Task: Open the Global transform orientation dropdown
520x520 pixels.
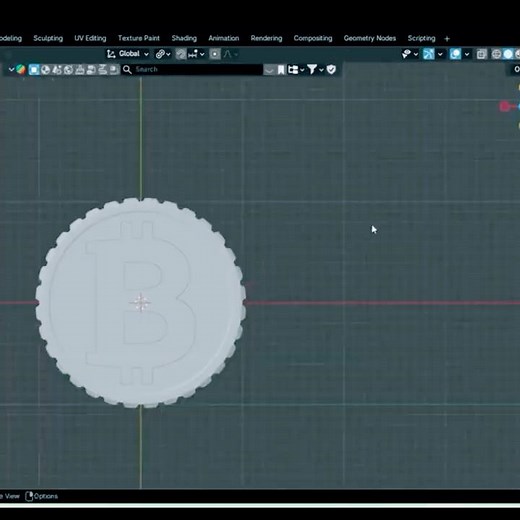Action: [128, 54]
